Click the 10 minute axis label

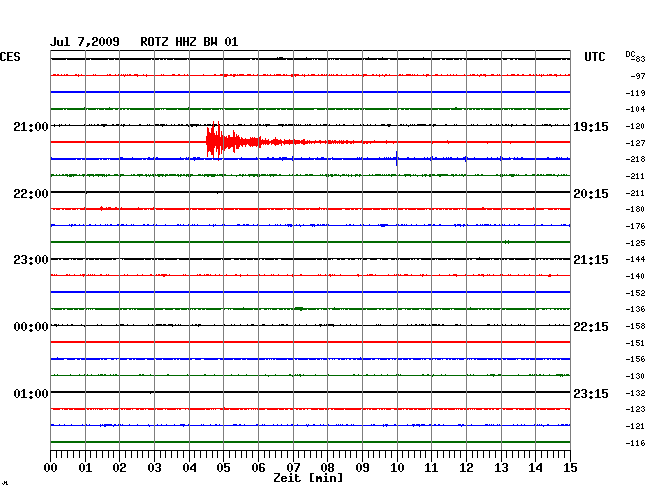point(397,468)
